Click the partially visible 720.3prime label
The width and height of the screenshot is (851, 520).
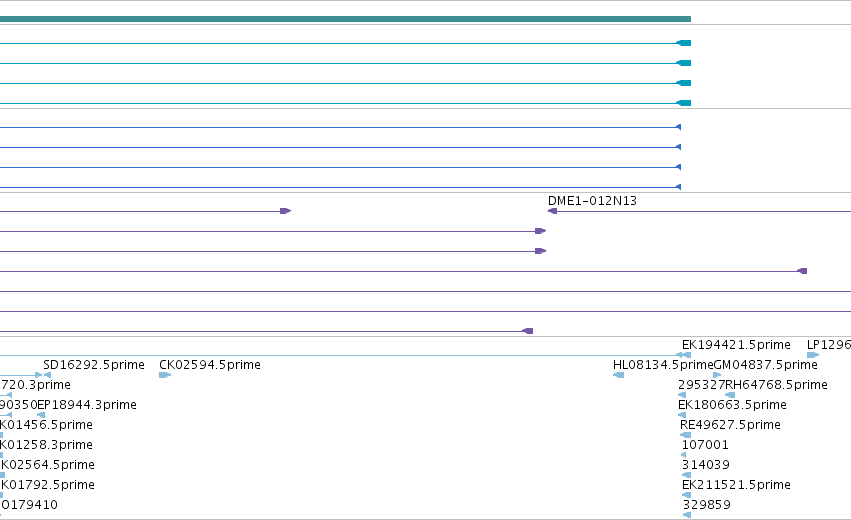[x=35, y=385]
